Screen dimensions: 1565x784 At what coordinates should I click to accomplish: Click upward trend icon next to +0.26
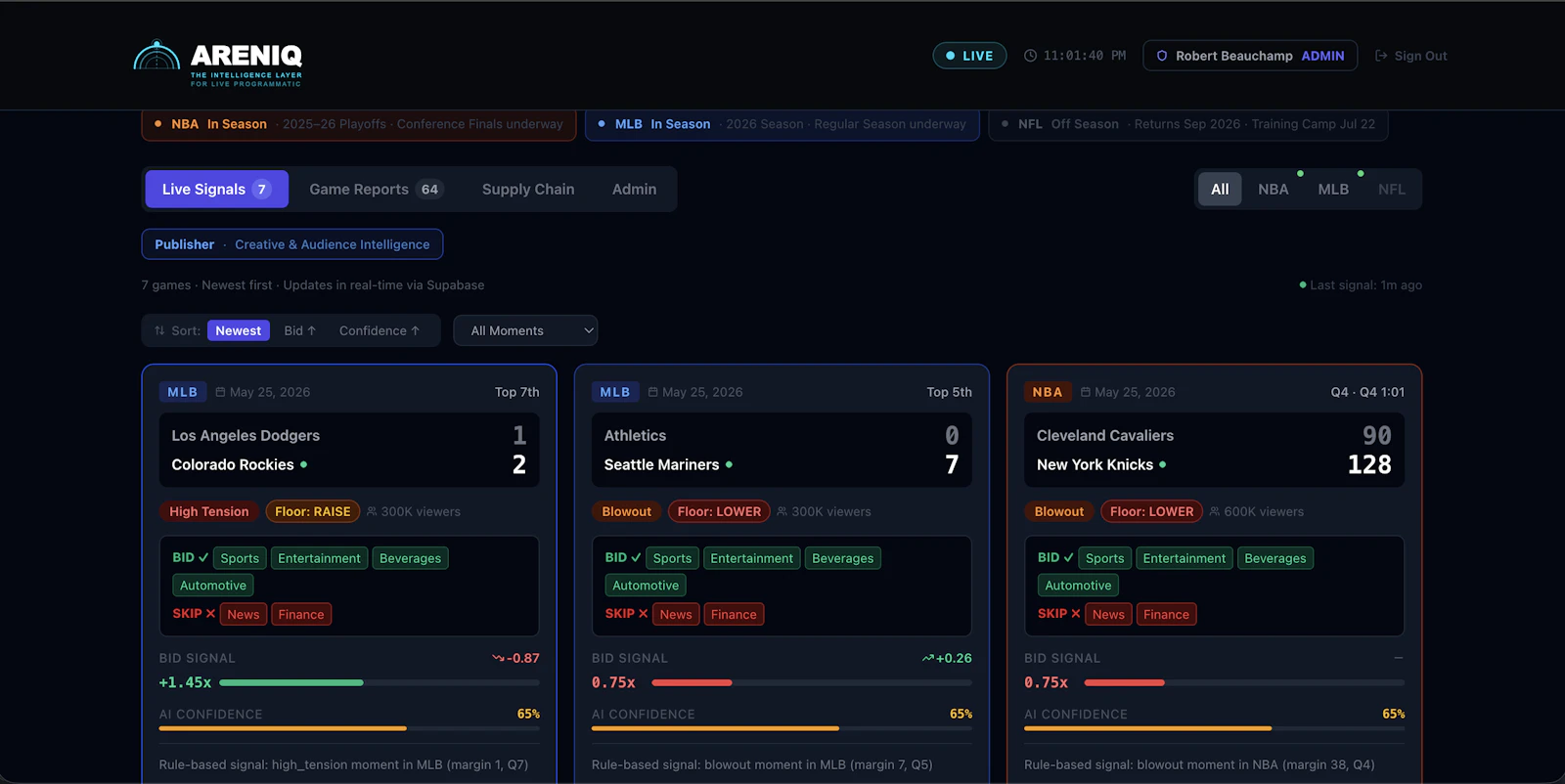tap(928, 658)
